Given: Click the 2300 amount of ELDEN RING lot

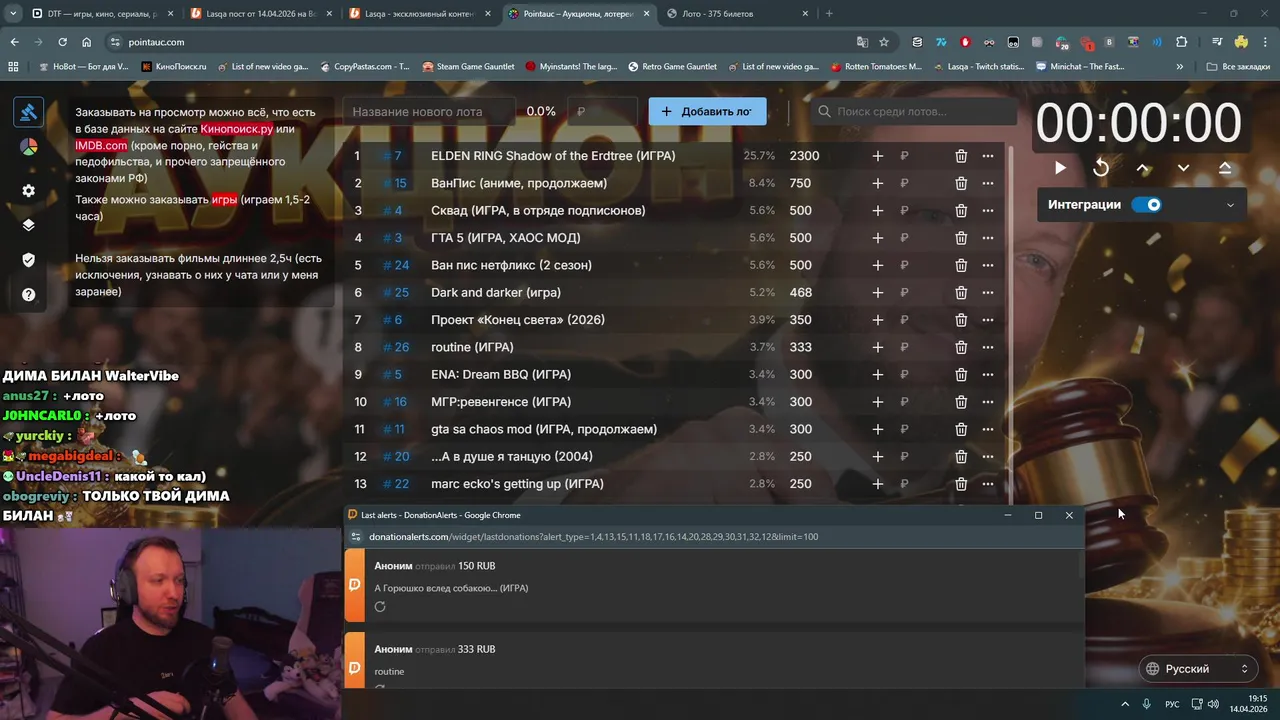Looking at the screenshot, I should click(804, 156).
